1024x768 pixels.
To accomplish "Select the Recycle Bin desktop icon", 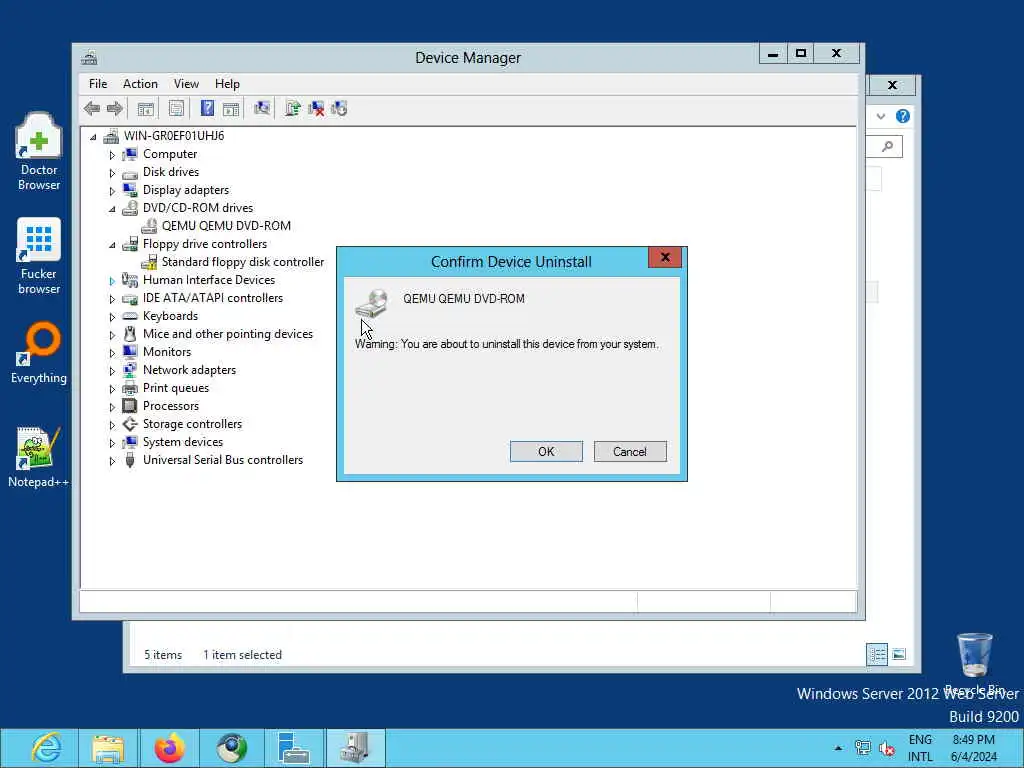I will [x=974, y=662].
